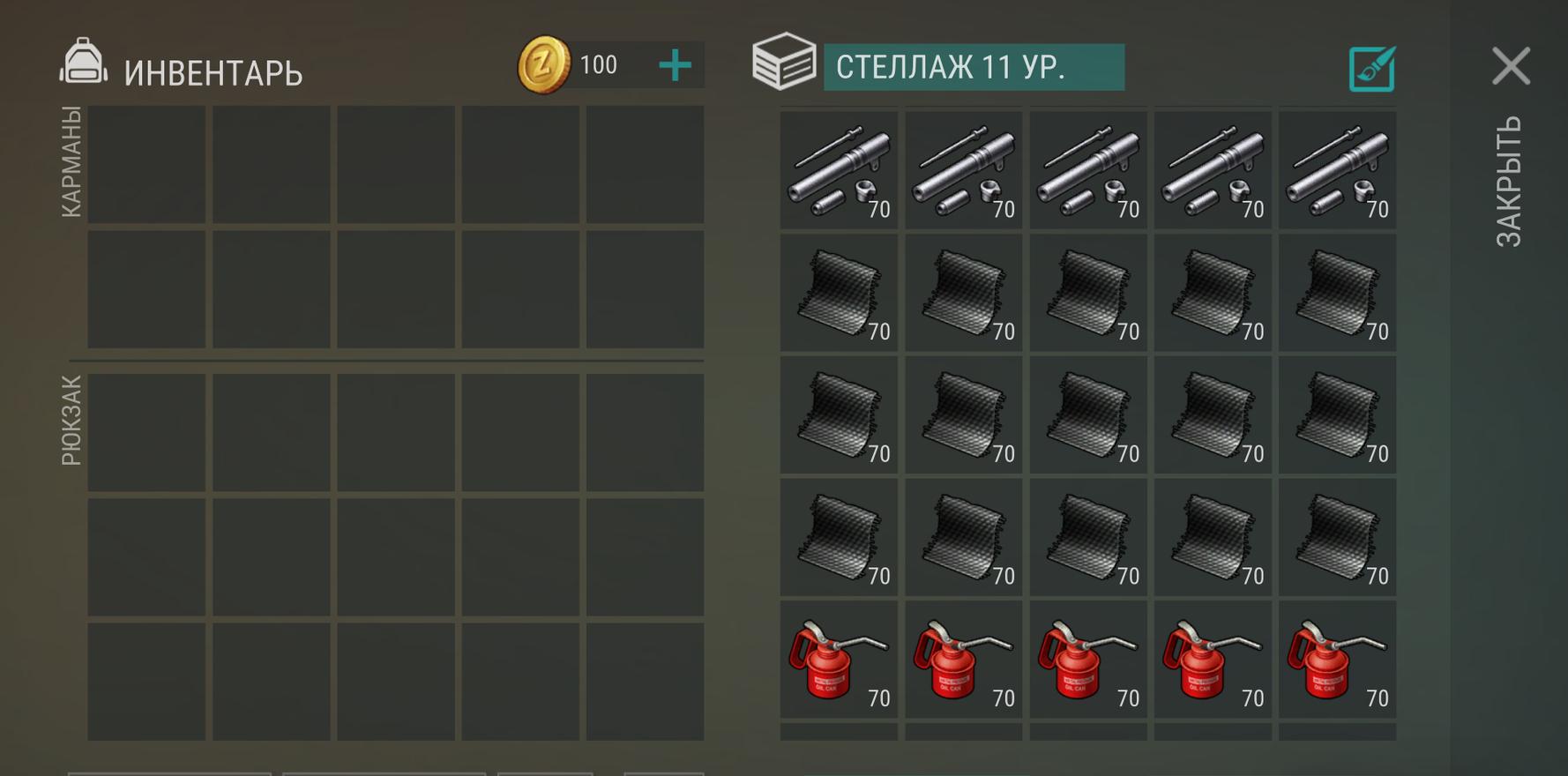
Task: Choose the last carbon fabric stack in fourth row
Action: point(1337,537)
